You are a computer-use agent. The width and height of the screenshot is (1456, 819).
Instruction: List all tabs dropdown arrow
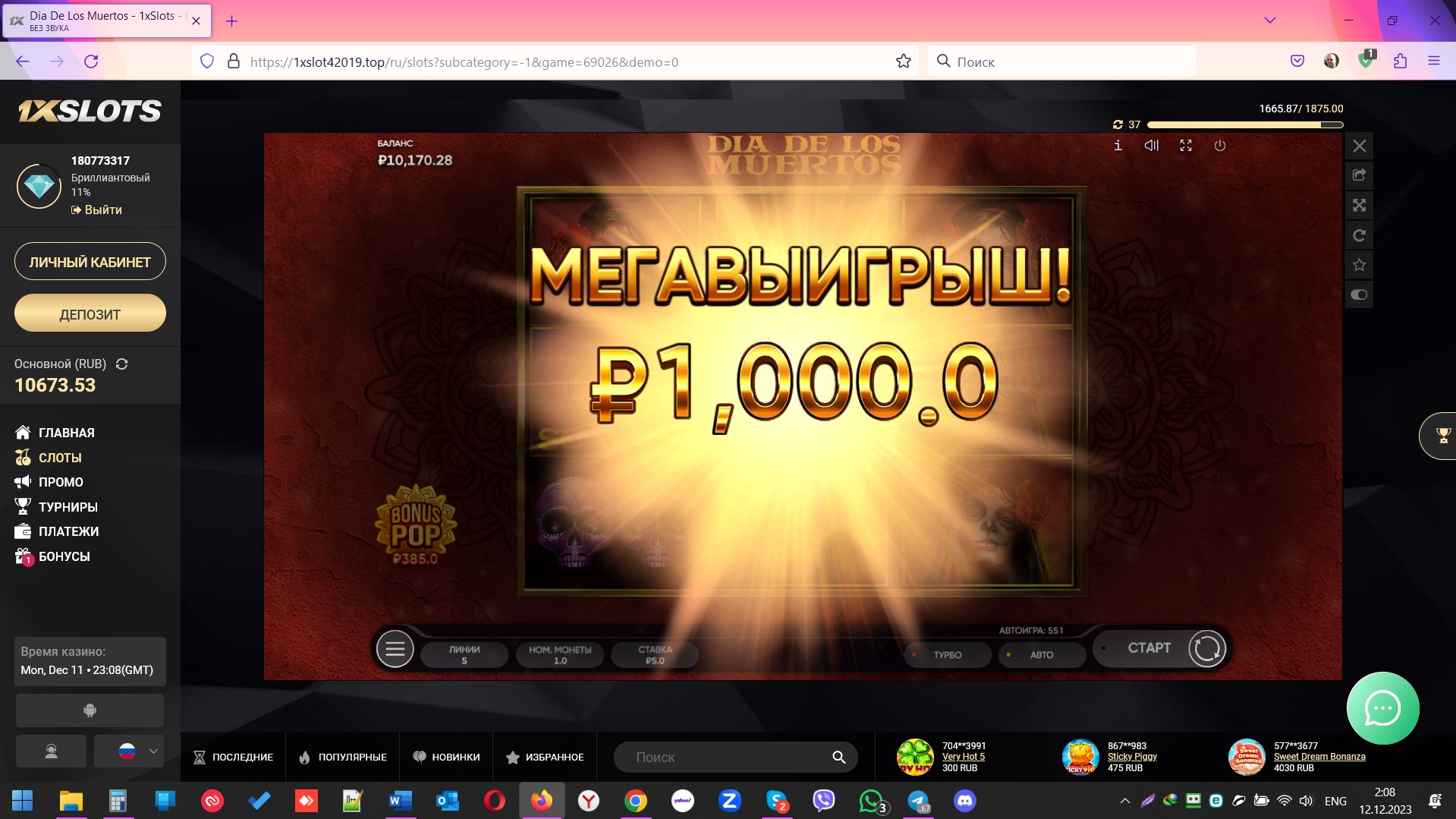(1269, 20)
